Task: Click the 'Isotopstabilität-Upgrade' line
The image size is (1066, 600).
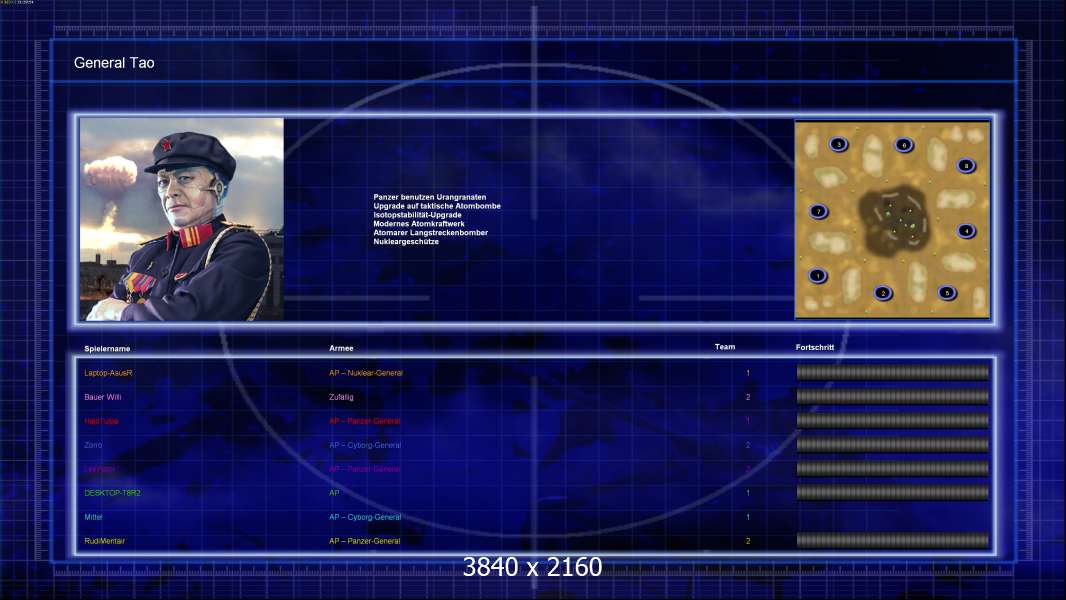Action: click(x=417, y=215)
